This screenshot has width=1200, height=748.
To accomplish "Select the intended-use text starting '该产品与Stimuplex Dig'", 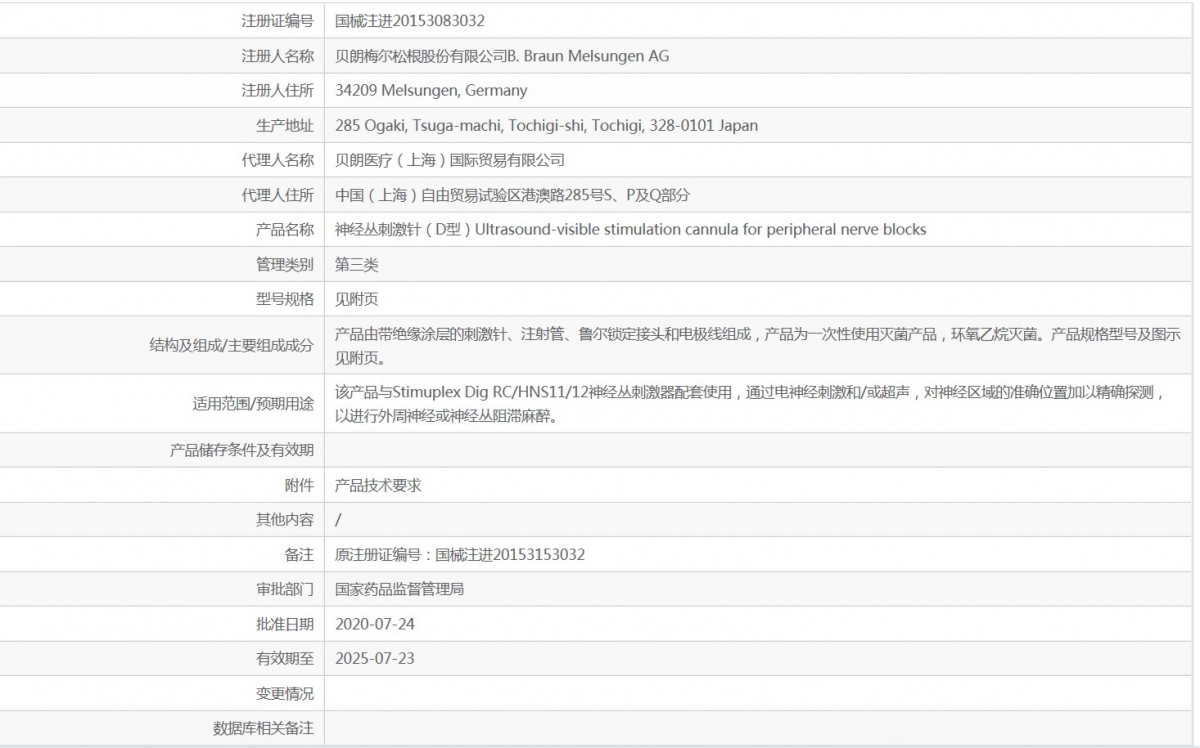I will tap(750, 404).
